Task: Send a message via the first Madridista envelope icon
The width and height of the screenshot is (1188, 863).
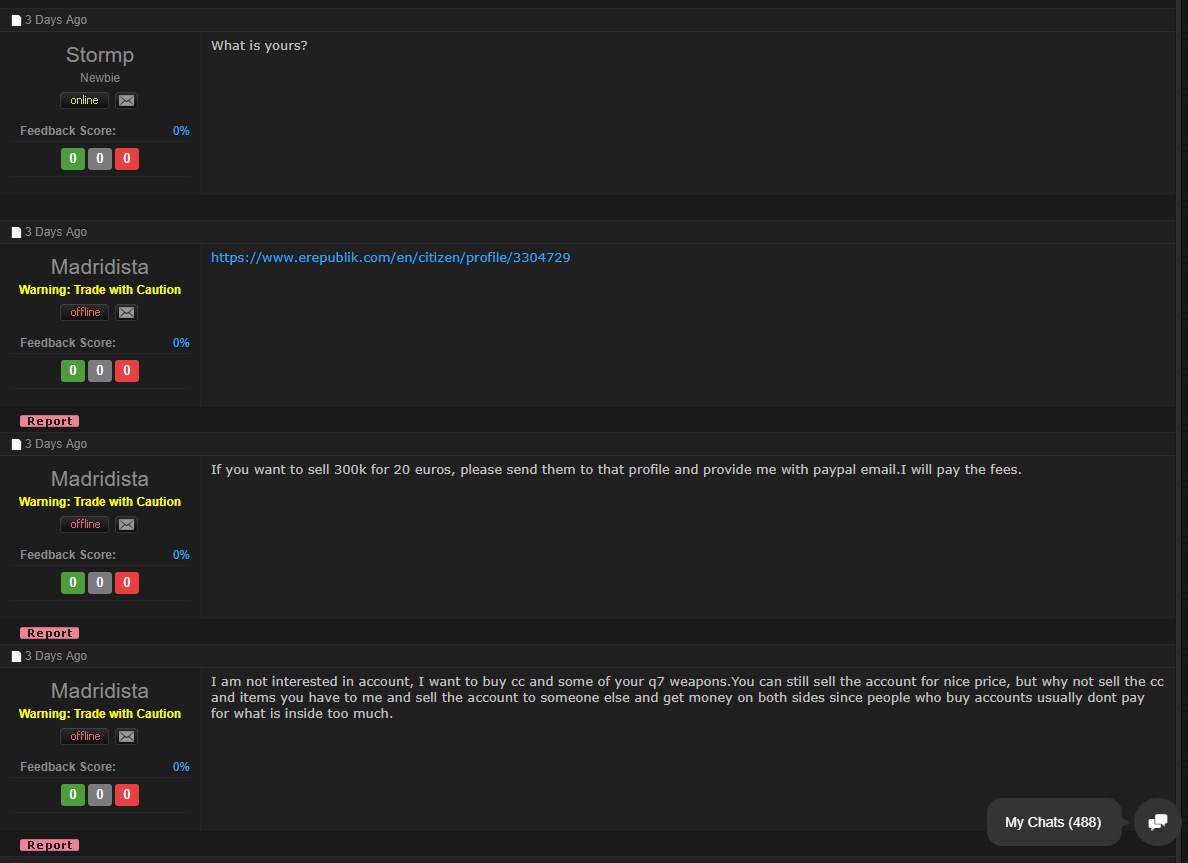Action: [x=127, y=312]
